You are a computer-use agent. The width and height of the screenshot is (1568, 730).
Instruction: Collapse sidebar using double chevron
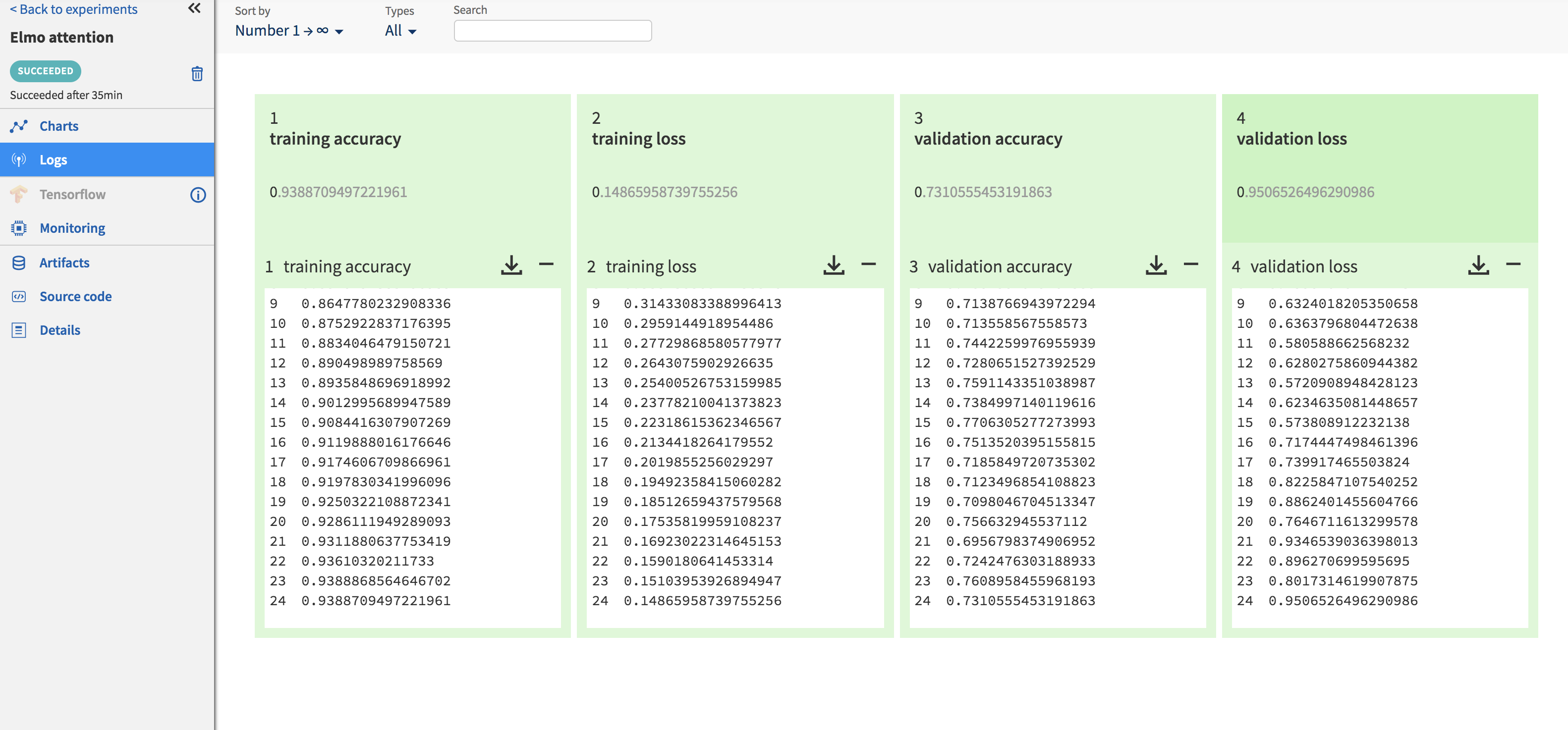click(194, 8)
